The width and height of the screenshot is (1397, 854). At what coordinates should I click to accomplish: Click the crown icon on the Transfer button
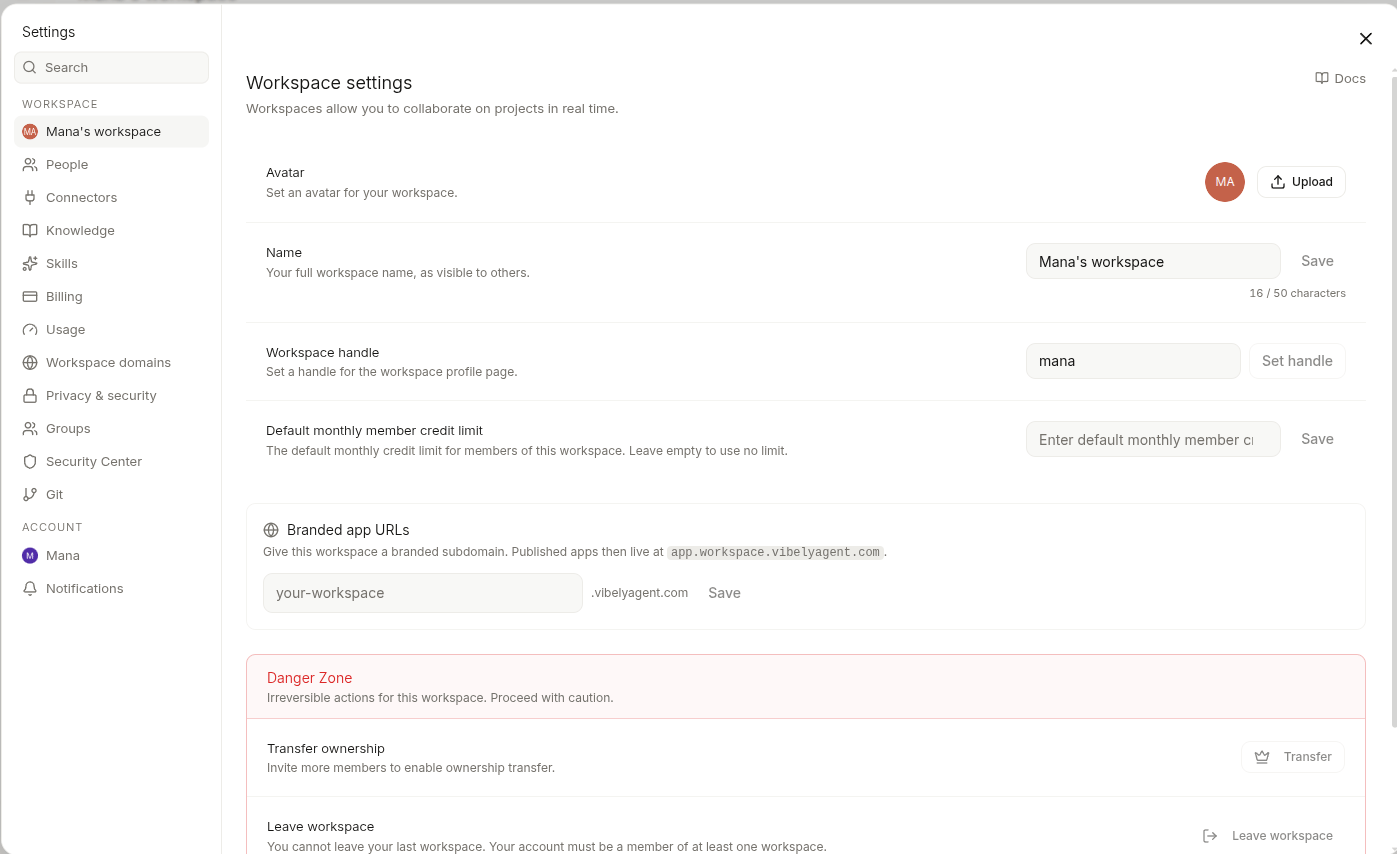pyautogui.click(x=1262, y=757)
